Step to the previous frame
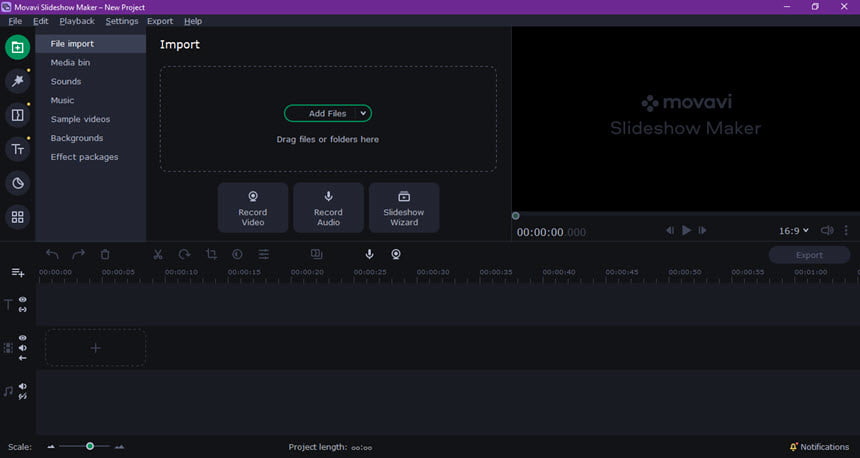 pos(670,230)
